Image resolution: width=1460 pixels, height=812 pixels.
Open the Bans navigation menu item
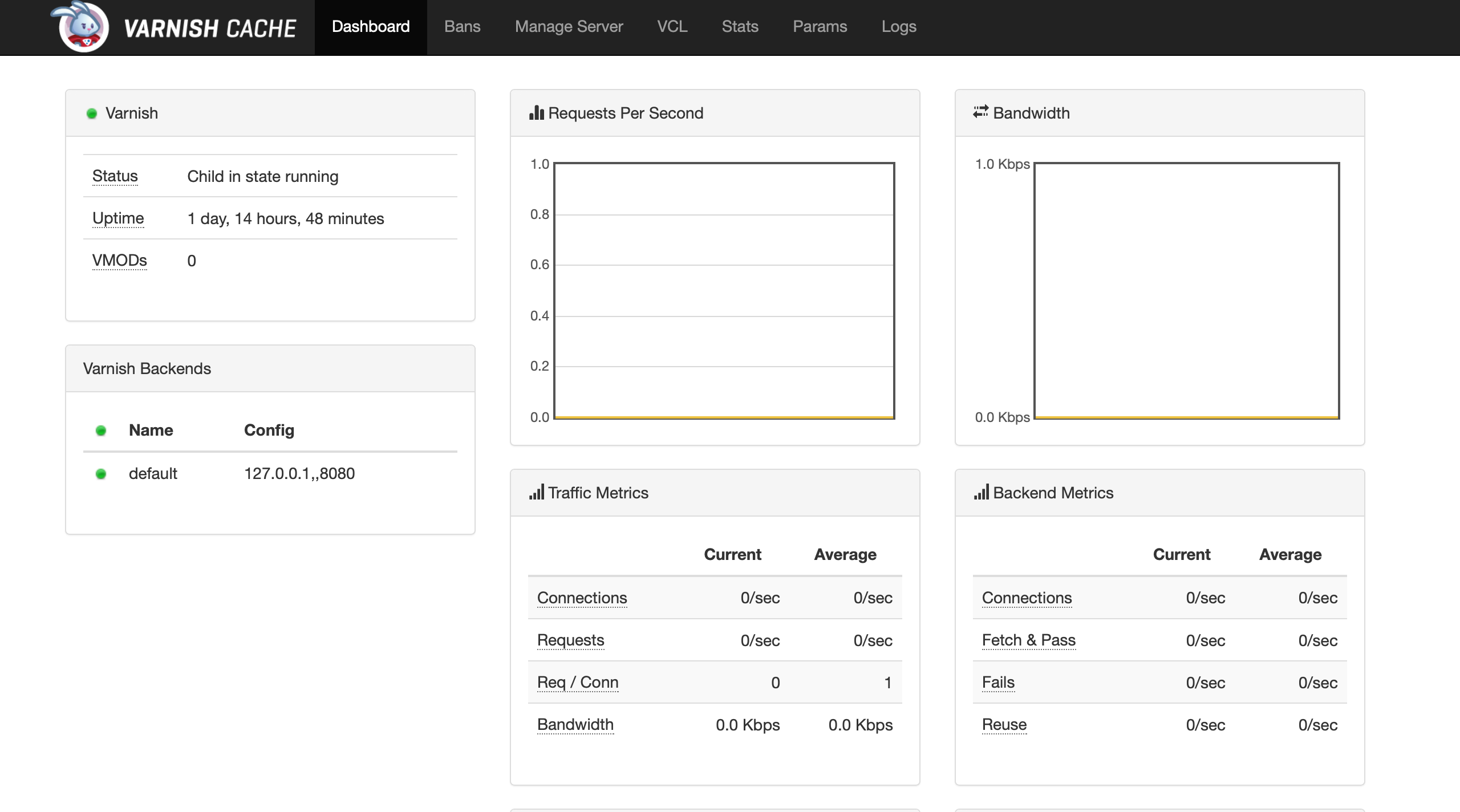[x=462, y=27]
